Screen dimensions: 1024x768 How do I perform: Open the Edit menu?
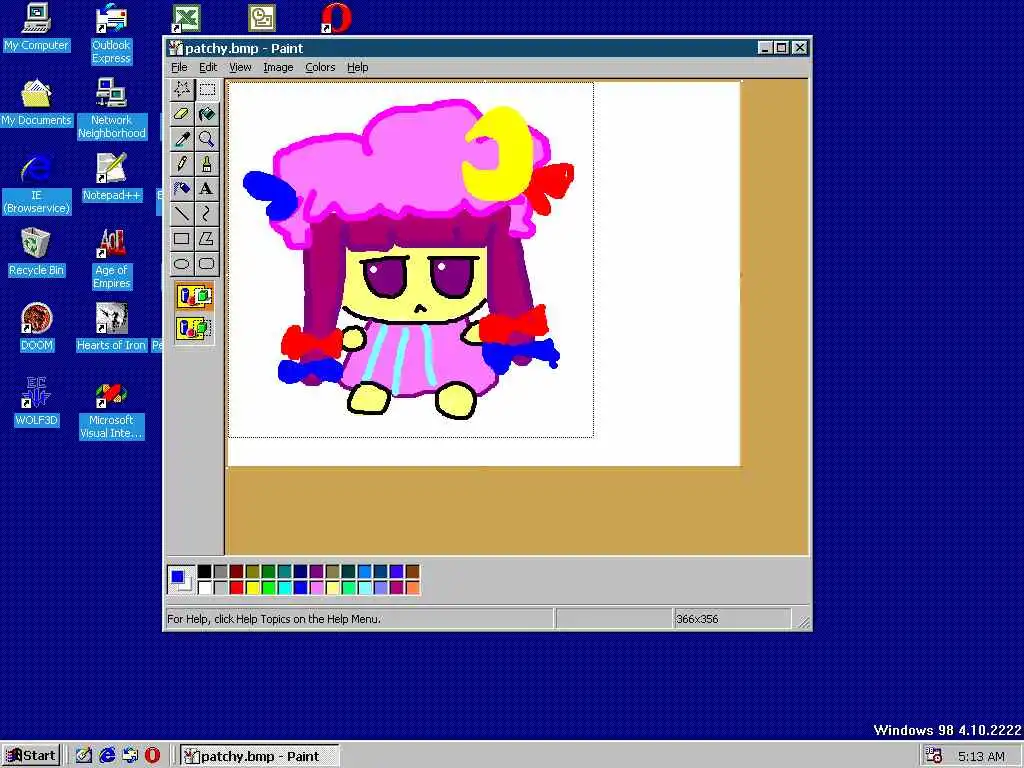pyautogui.click(x=208, y=67)
